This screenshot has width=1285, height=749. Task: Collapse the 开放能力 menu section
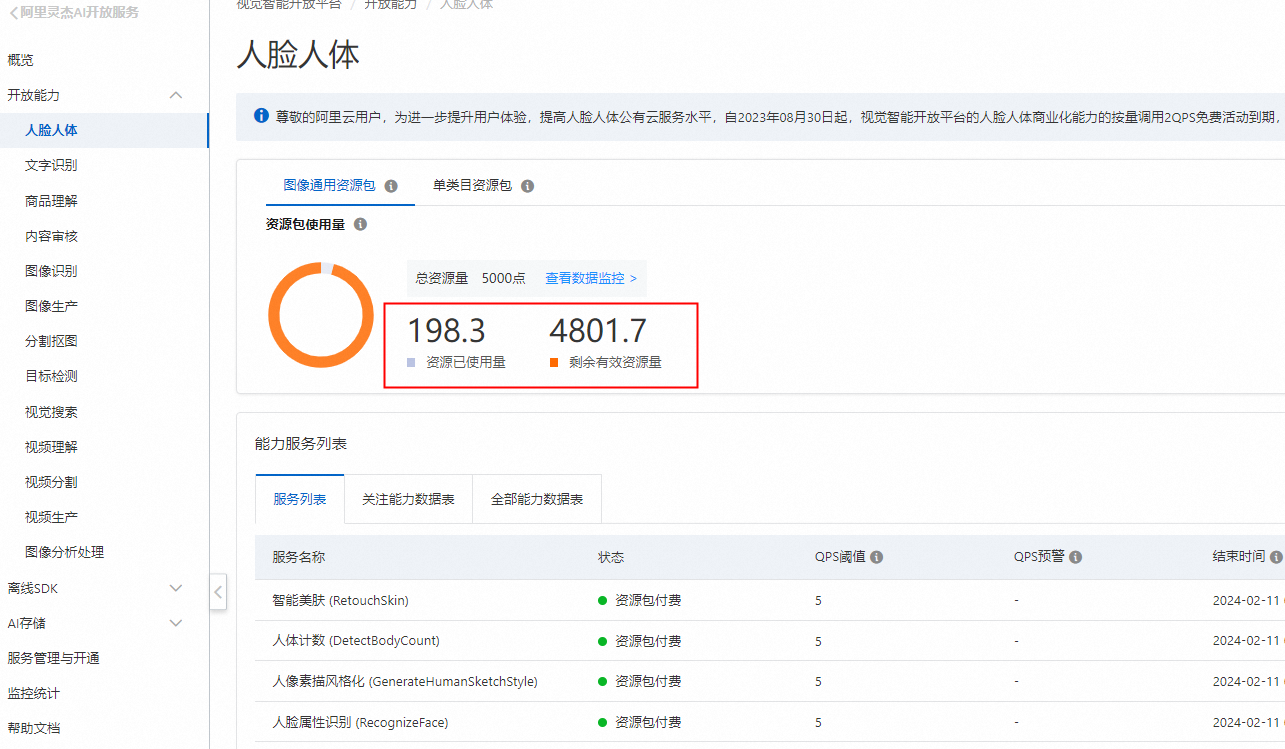(176, 95)
